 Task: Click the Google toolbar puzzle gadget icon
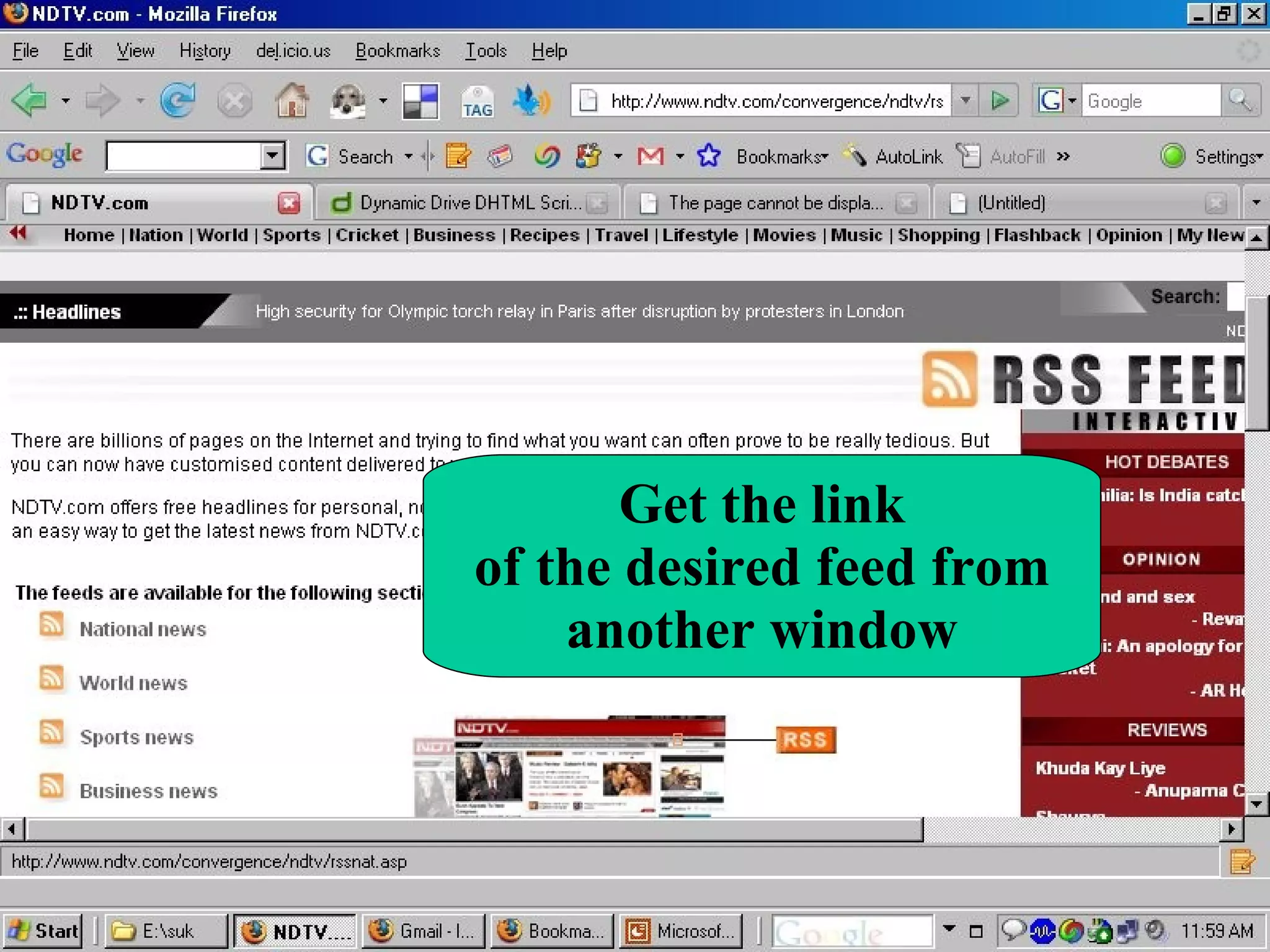click(588, 156)
